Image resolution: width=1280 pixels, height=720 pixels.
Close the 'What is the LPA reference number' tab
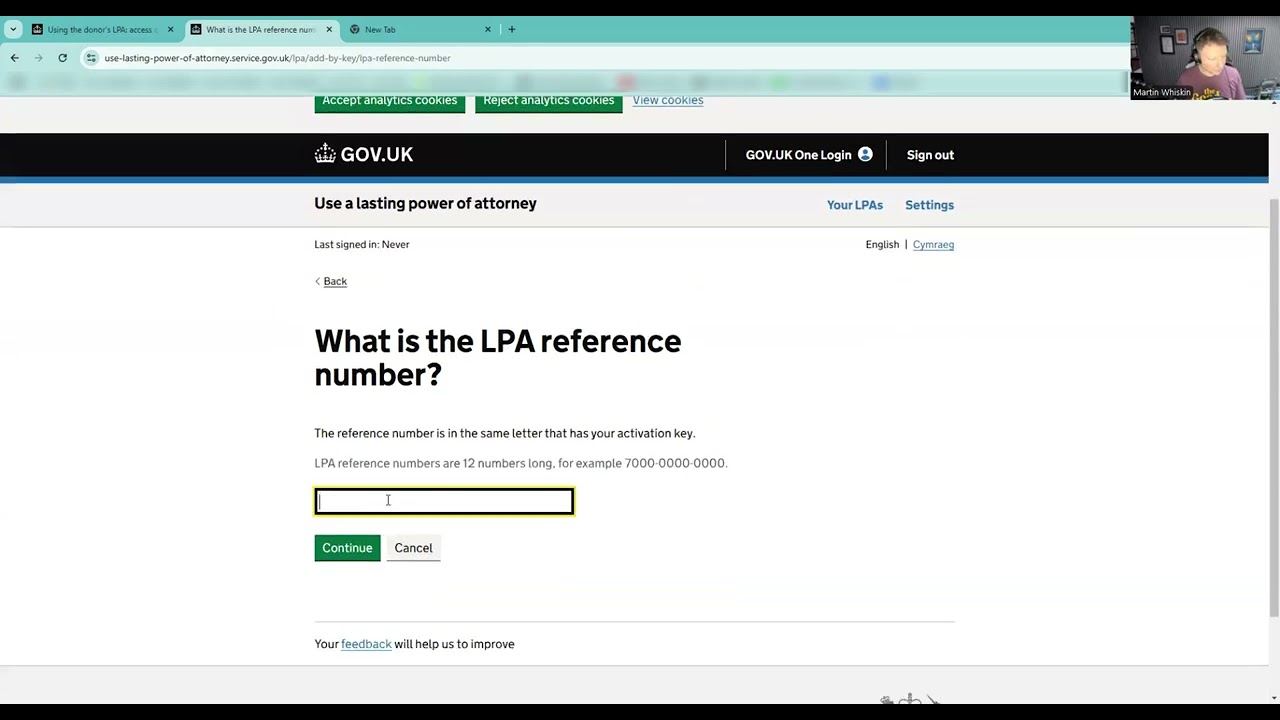(329, 29)
